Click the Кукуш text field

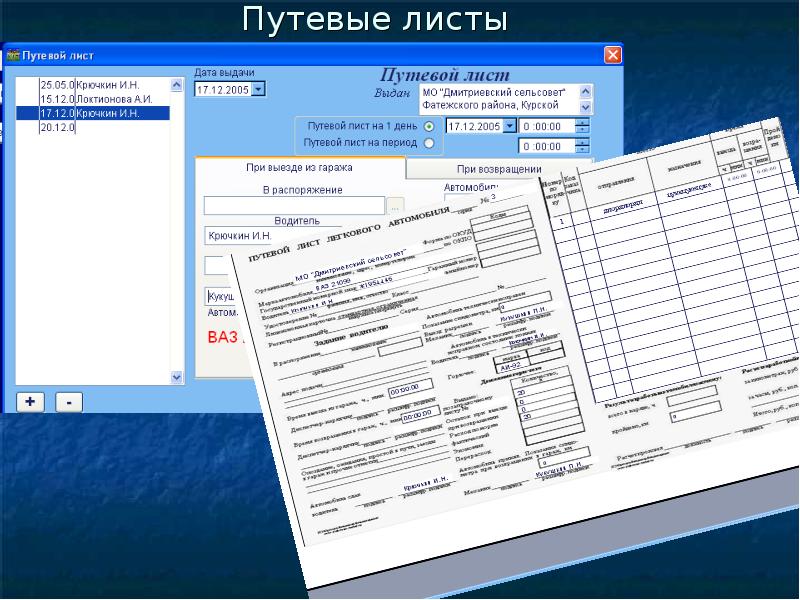[221, 296]
